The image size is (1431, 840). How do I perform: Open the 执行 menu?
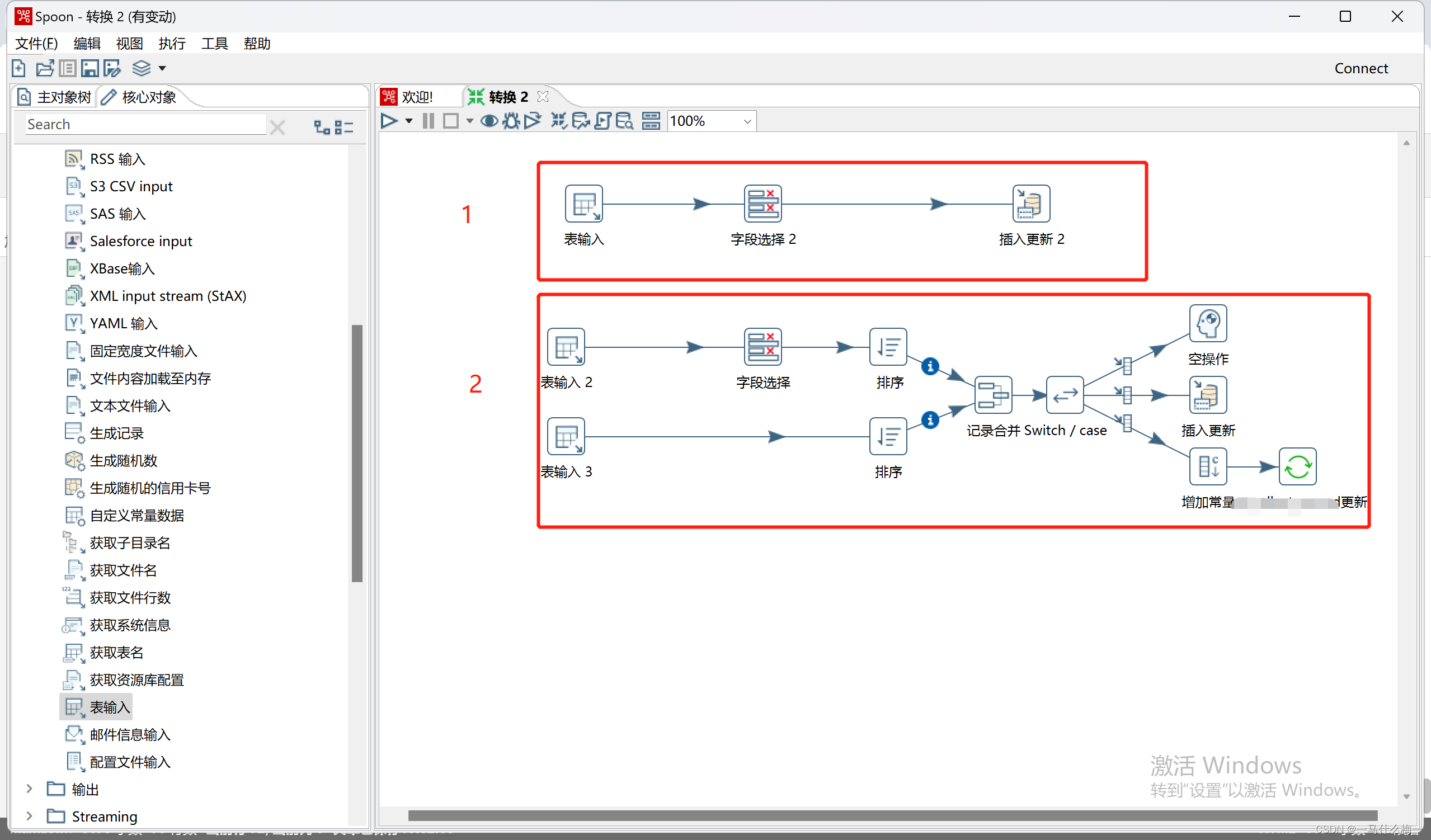[x=172, y=44]
